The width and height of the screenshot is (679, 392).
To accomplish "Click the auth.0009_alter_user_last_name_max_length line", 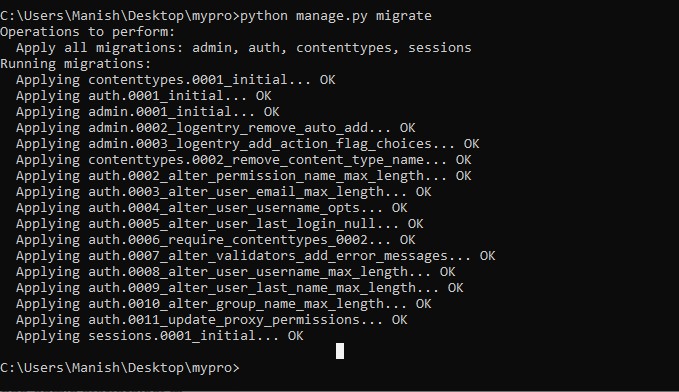I will pos(239,288).
